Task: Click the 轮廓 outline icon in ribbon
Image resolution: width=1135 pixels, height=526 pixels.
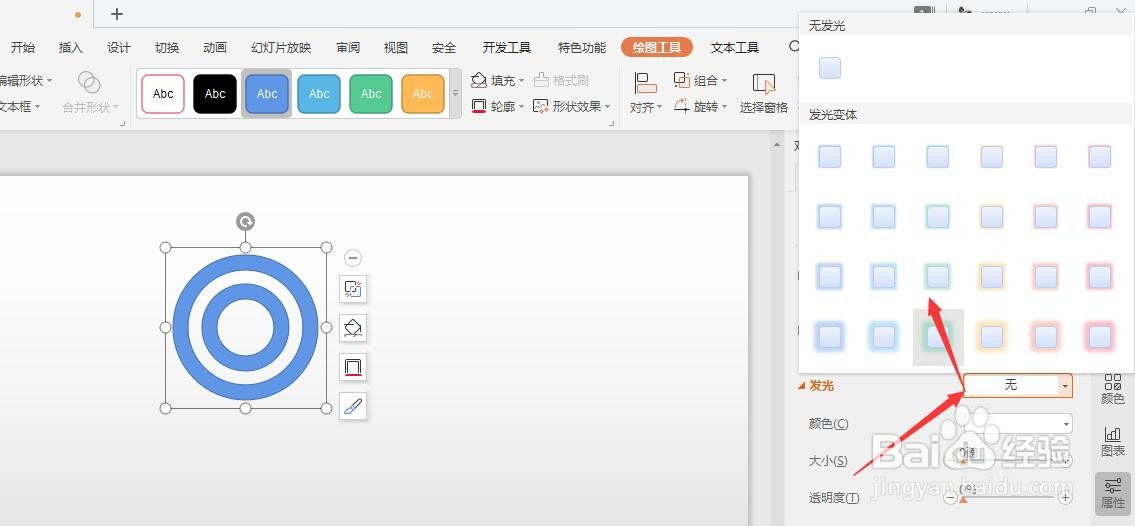Action: click(478, 106)
